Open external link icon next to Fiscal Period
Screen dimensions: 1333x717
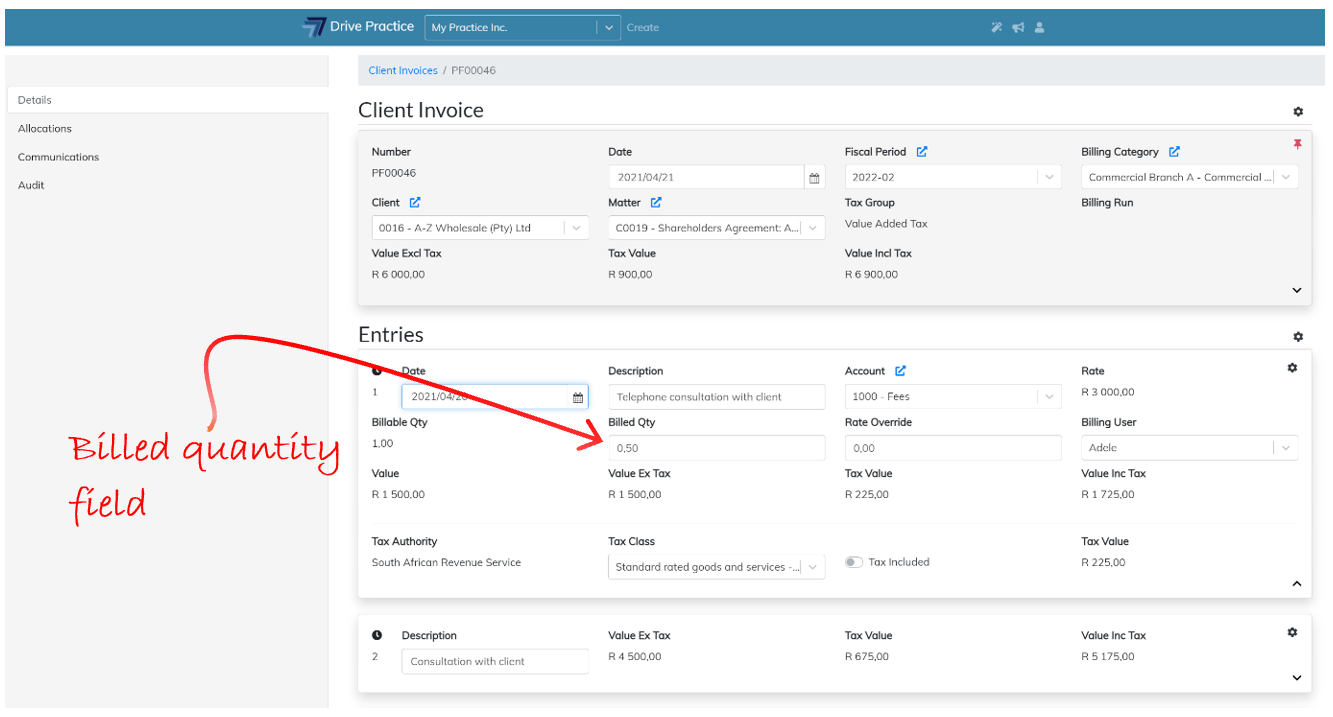922,152
